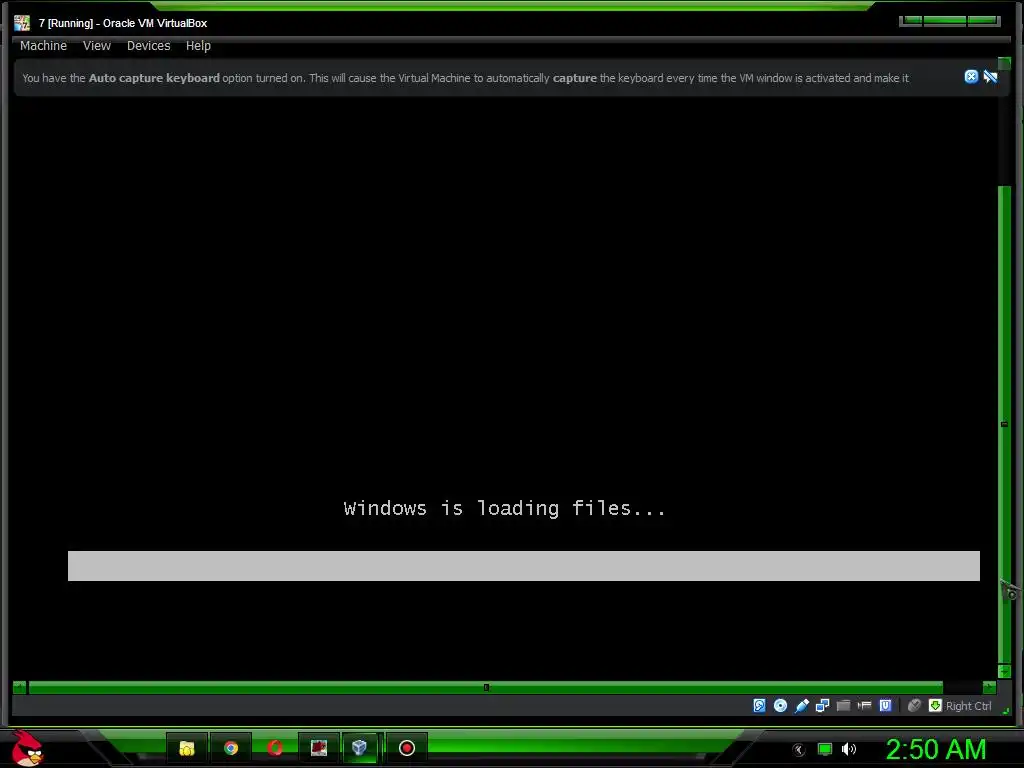The image size is (1024, 768).
Task: Open the file explorer taskbar icon
Action: (187, 748)
